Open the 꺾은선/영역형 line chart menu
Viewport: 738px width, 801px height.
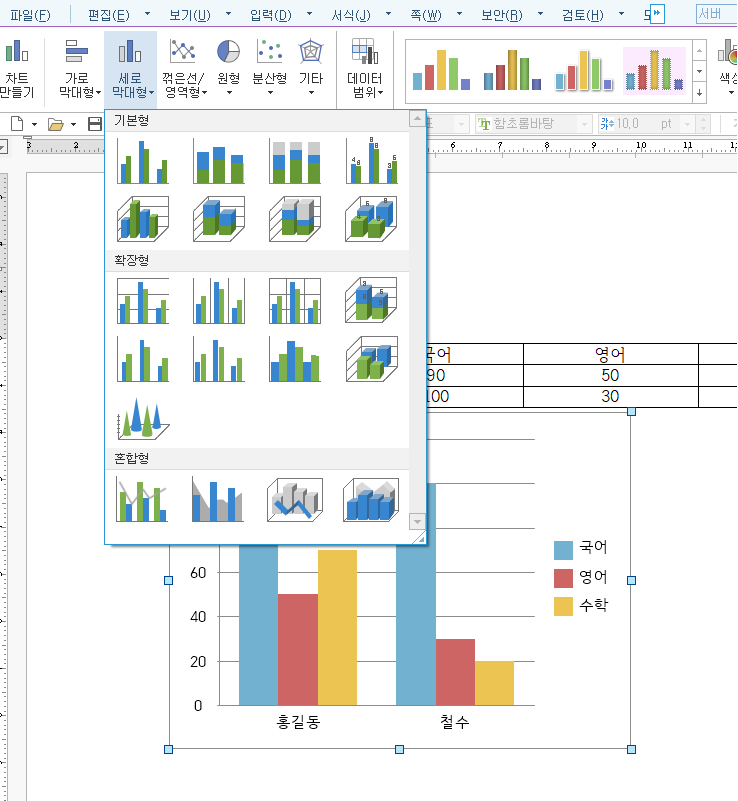coord(183,69)
